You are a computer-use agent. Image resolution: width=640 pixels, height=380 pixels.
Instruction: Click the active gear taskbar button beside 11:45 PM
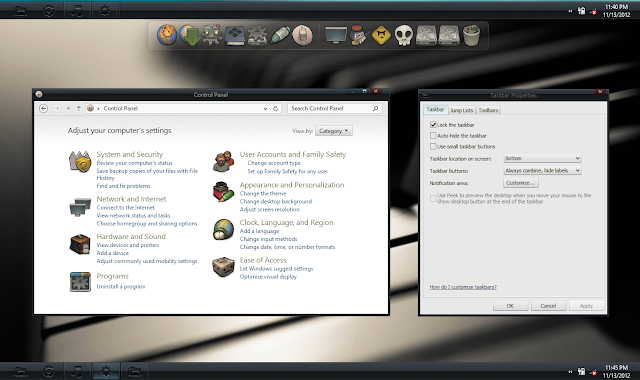(x=106, y=371)
